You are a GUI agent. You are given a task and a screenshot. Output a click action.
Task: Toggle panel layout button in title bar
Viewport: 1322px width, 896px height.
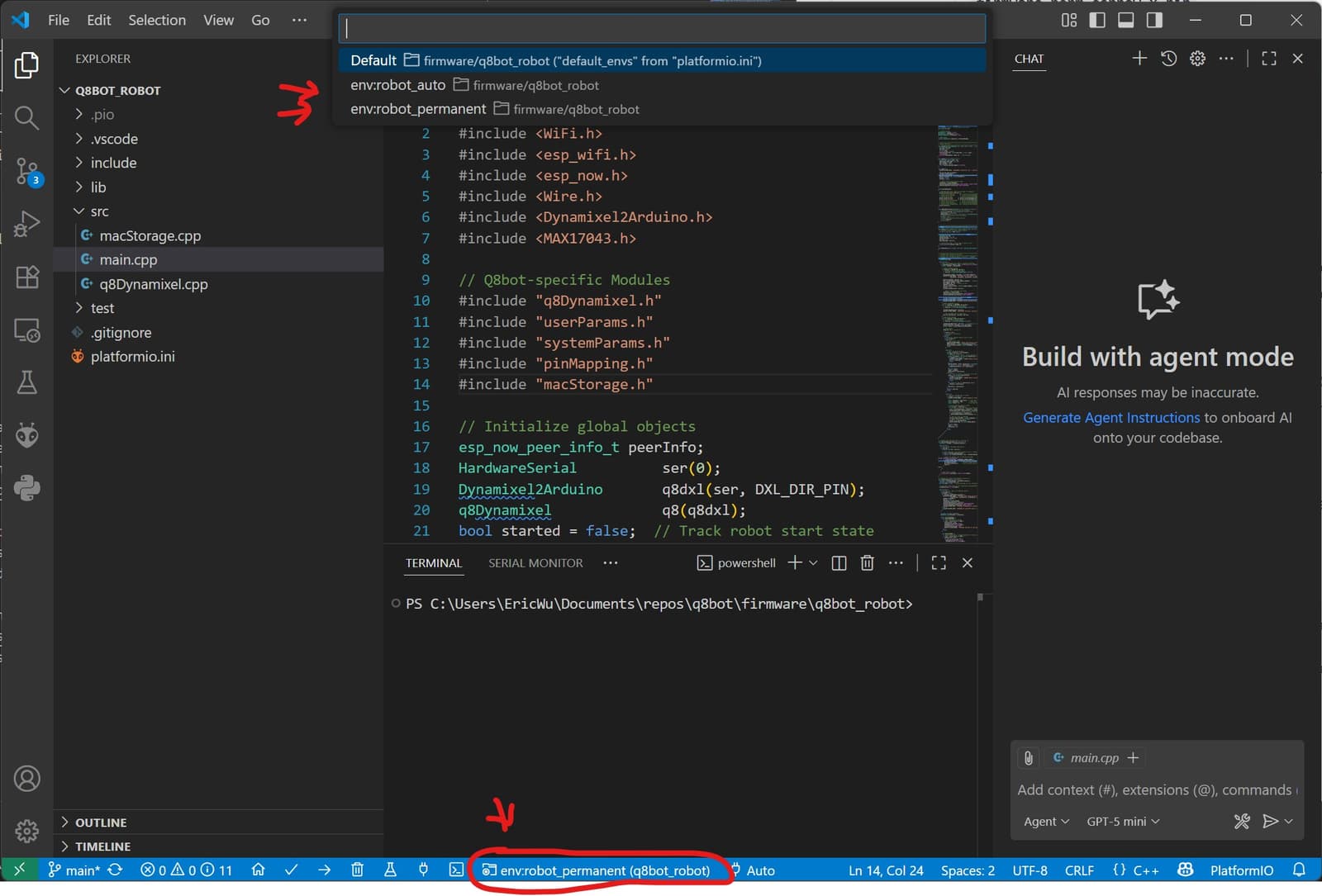pos(1125,20)
